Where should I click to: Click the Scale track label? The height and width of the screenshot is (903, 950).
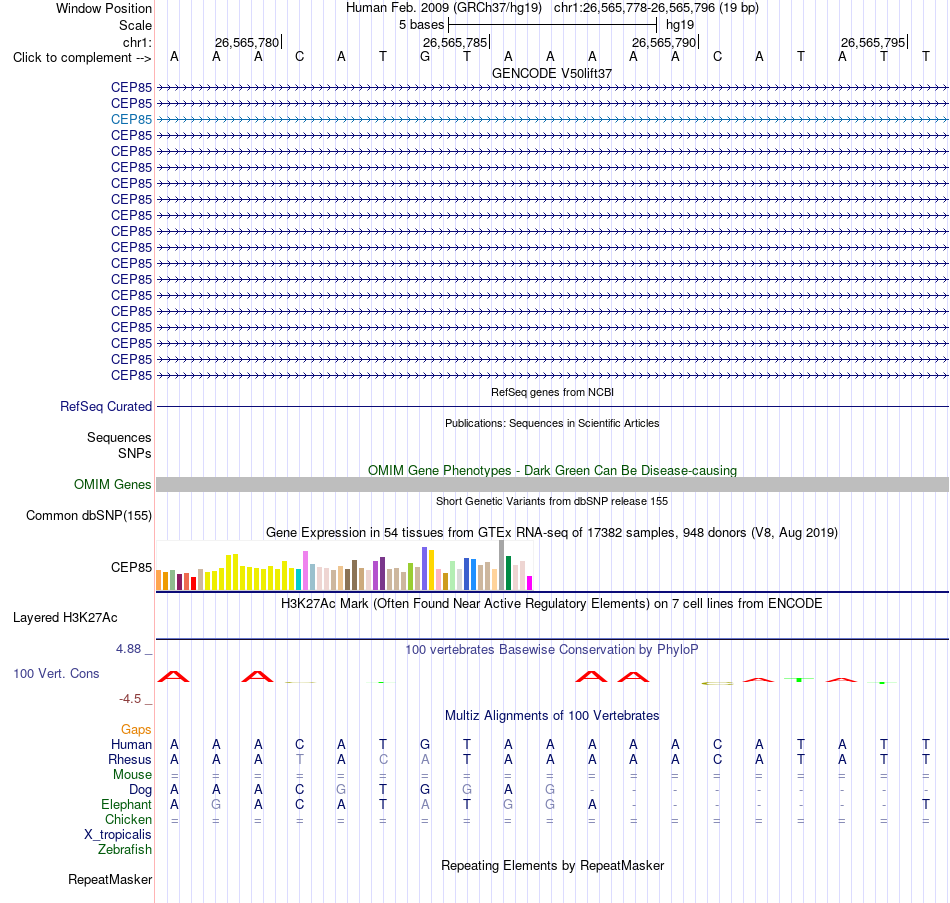coord(135,25)
